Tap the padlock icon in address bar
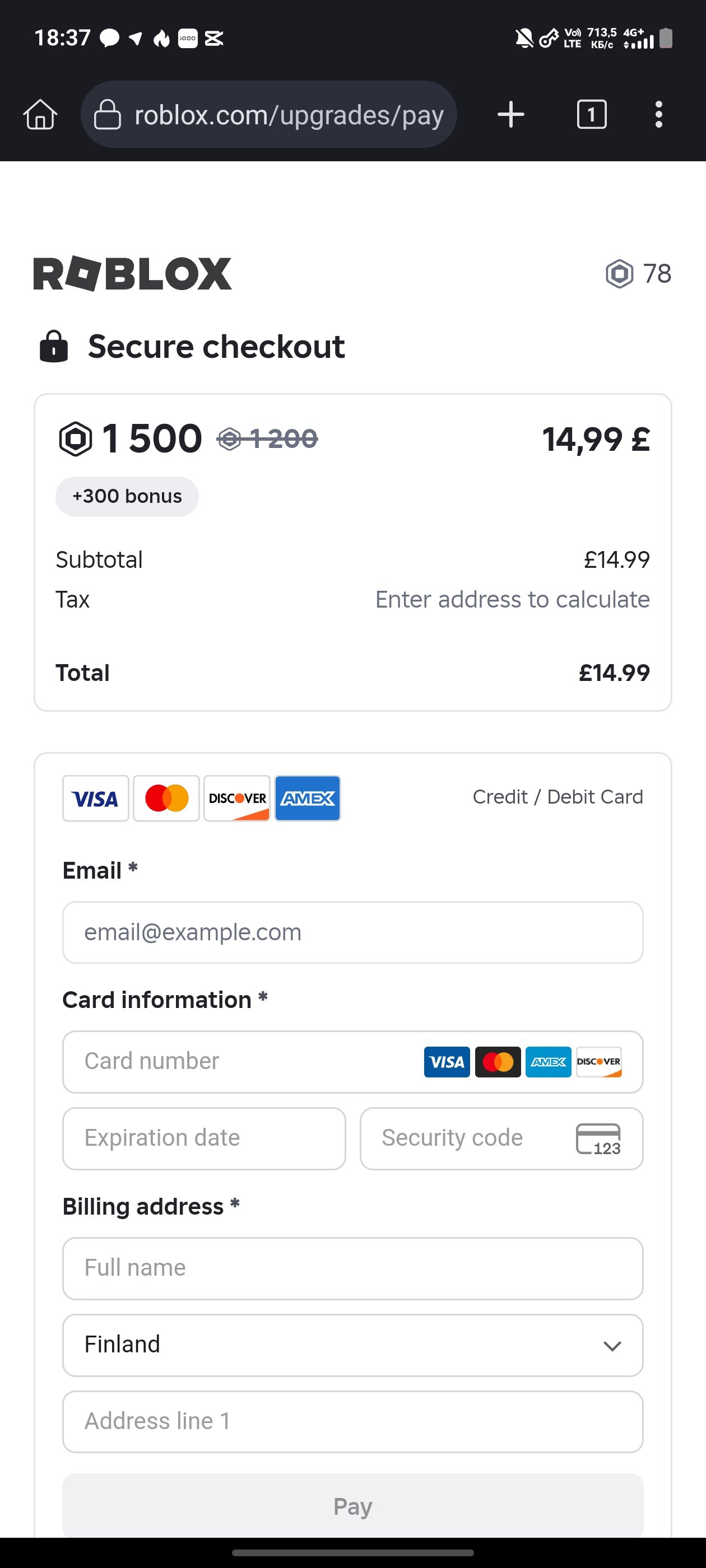 pos(107,114)
